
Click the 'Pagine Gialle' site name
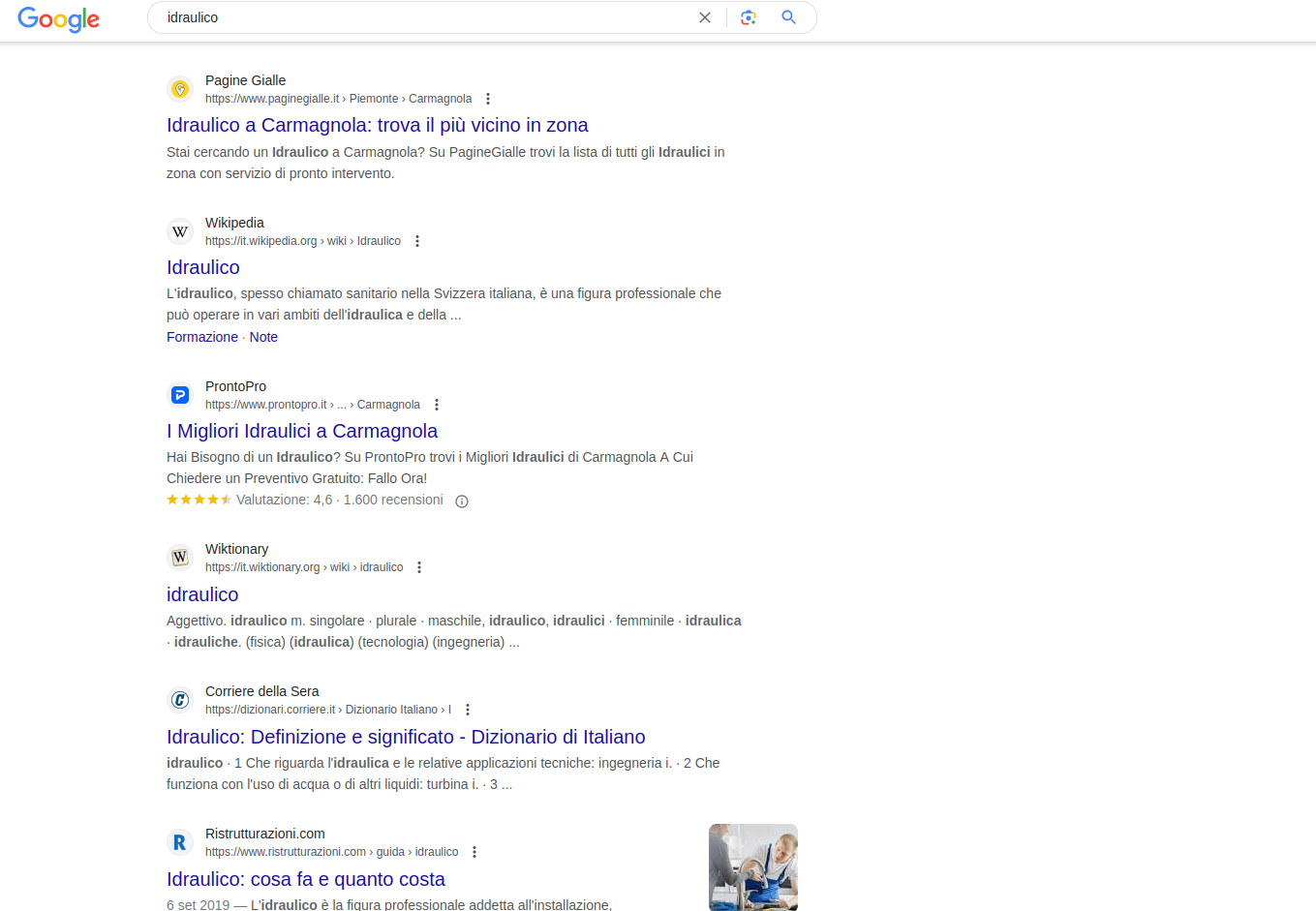click(x=246, y=80)
